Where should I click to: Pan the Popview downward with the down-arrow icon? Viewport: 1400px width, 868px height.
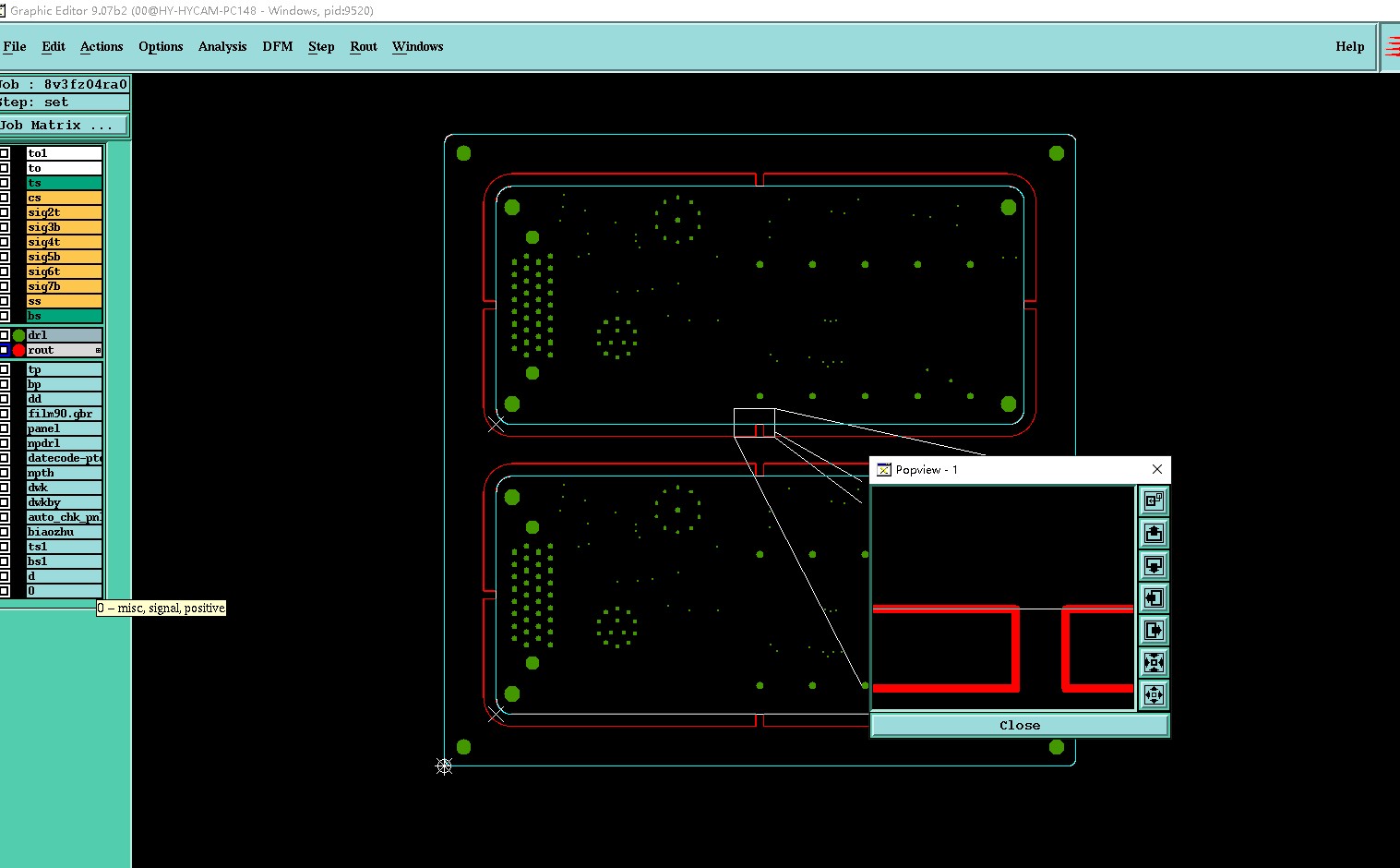point(1154,566)
